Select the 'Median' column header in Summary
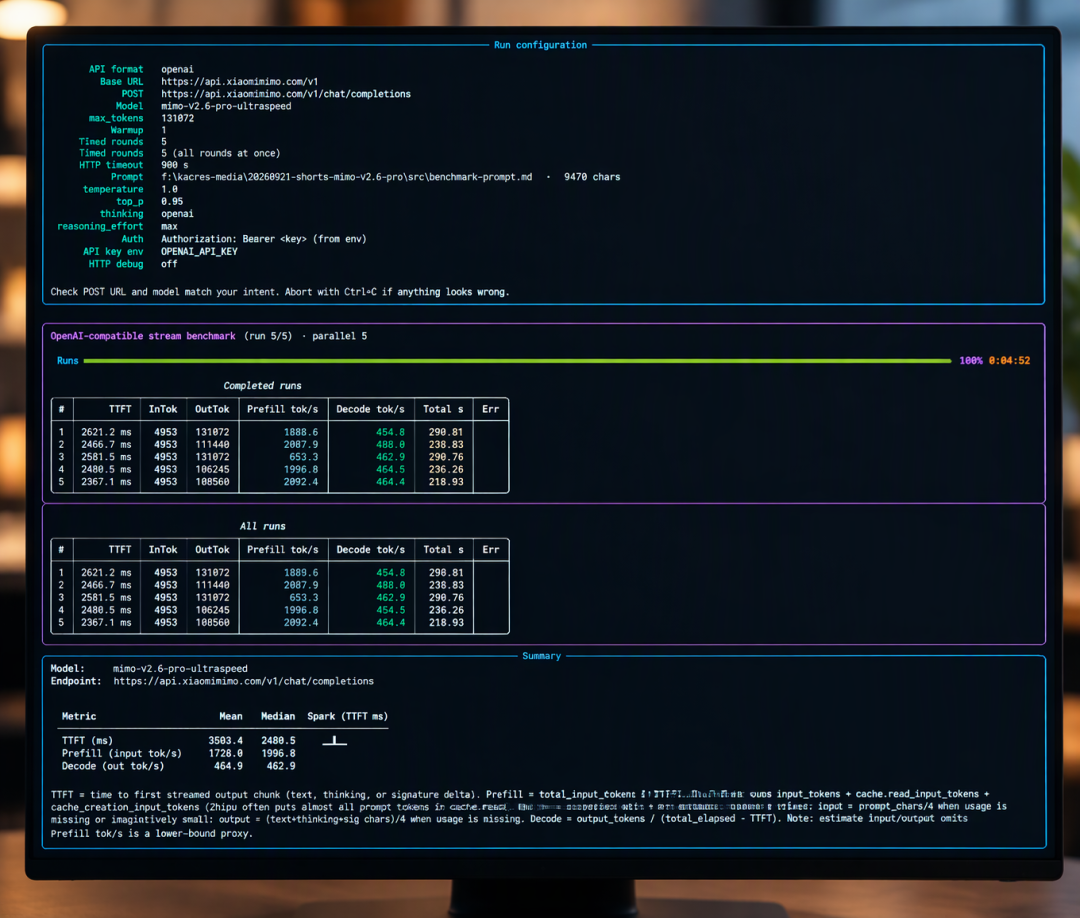 click(x=278, y=717)
